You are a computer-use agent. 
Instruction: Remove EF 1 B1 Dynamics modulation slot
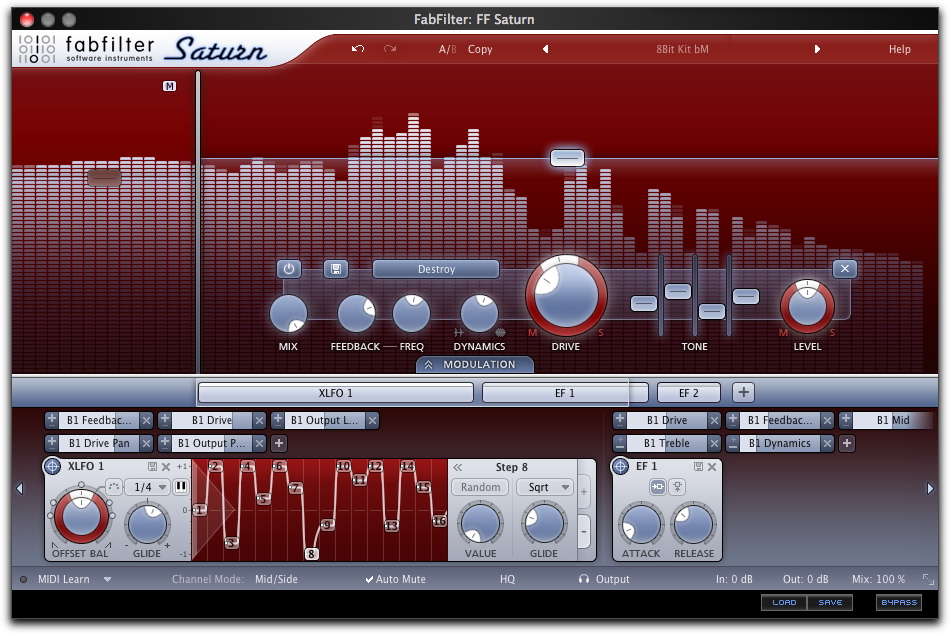[827, 443]
